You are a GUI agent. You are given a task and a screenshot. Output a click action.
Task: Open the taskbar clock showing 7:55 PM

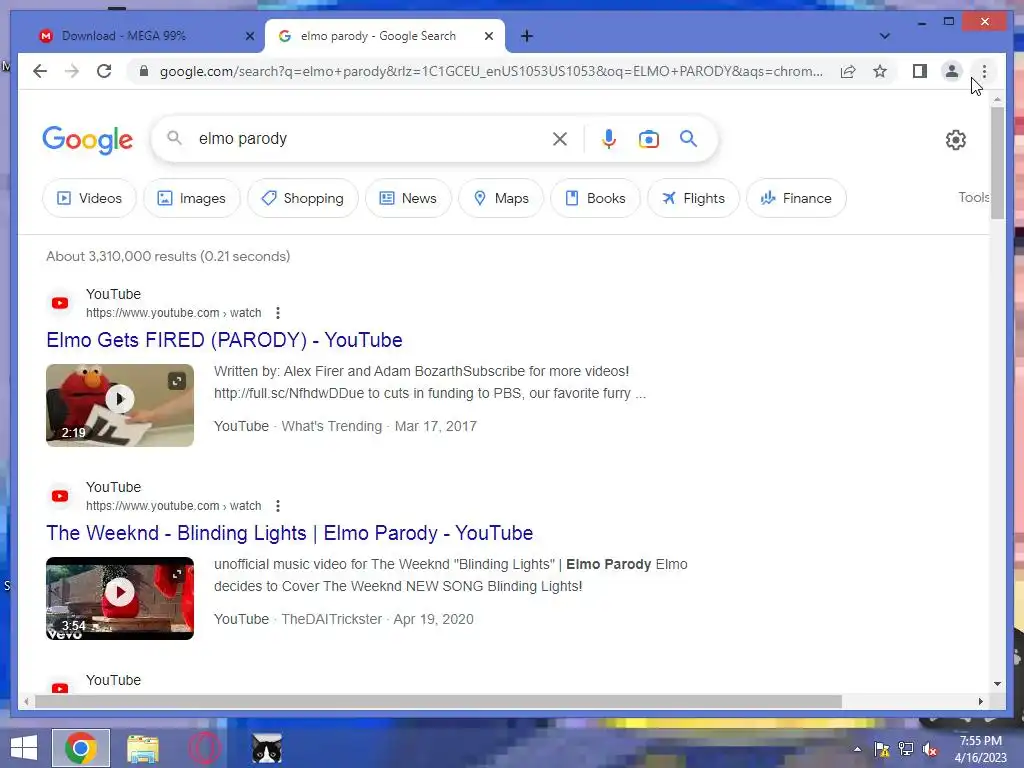point(980,749)
